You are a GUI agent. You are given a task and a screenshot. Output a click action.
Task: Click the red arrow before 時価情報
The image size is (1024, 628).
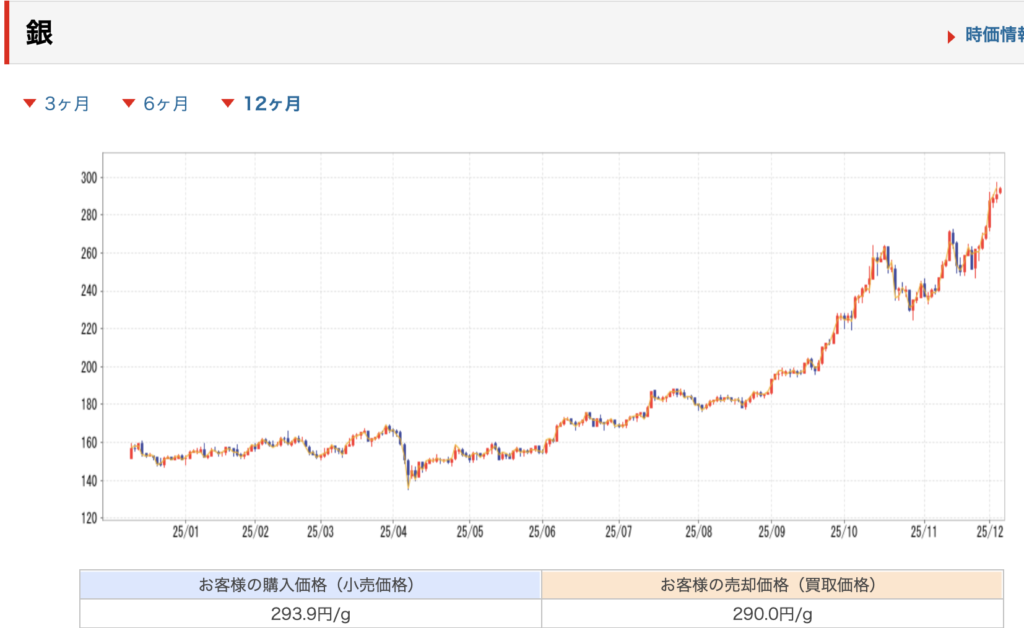tap(951, 37)
